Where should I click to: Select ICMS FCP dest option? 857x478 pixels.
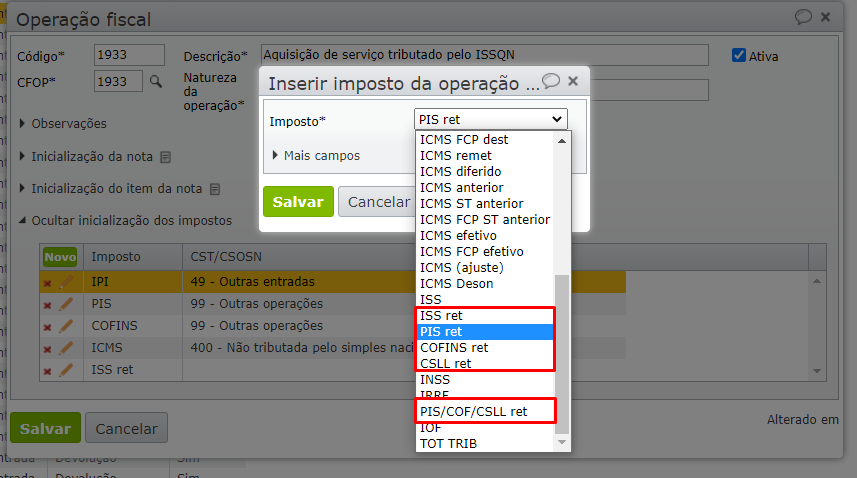click(x=485, y=140)
